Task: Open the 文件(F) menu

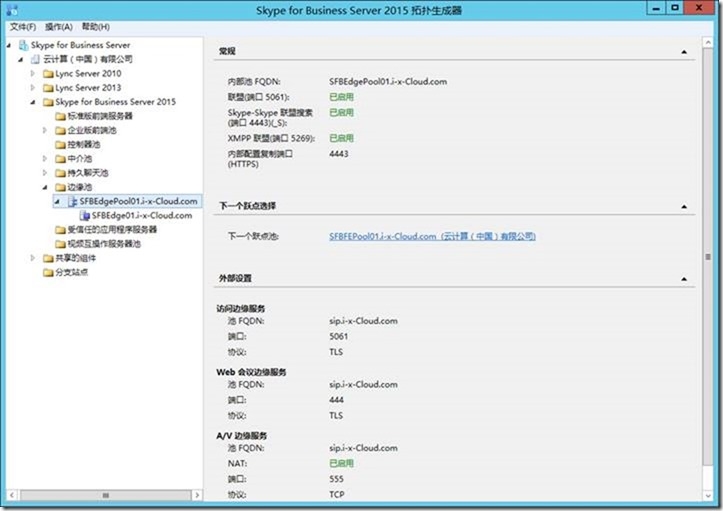Action: [23, 27]
